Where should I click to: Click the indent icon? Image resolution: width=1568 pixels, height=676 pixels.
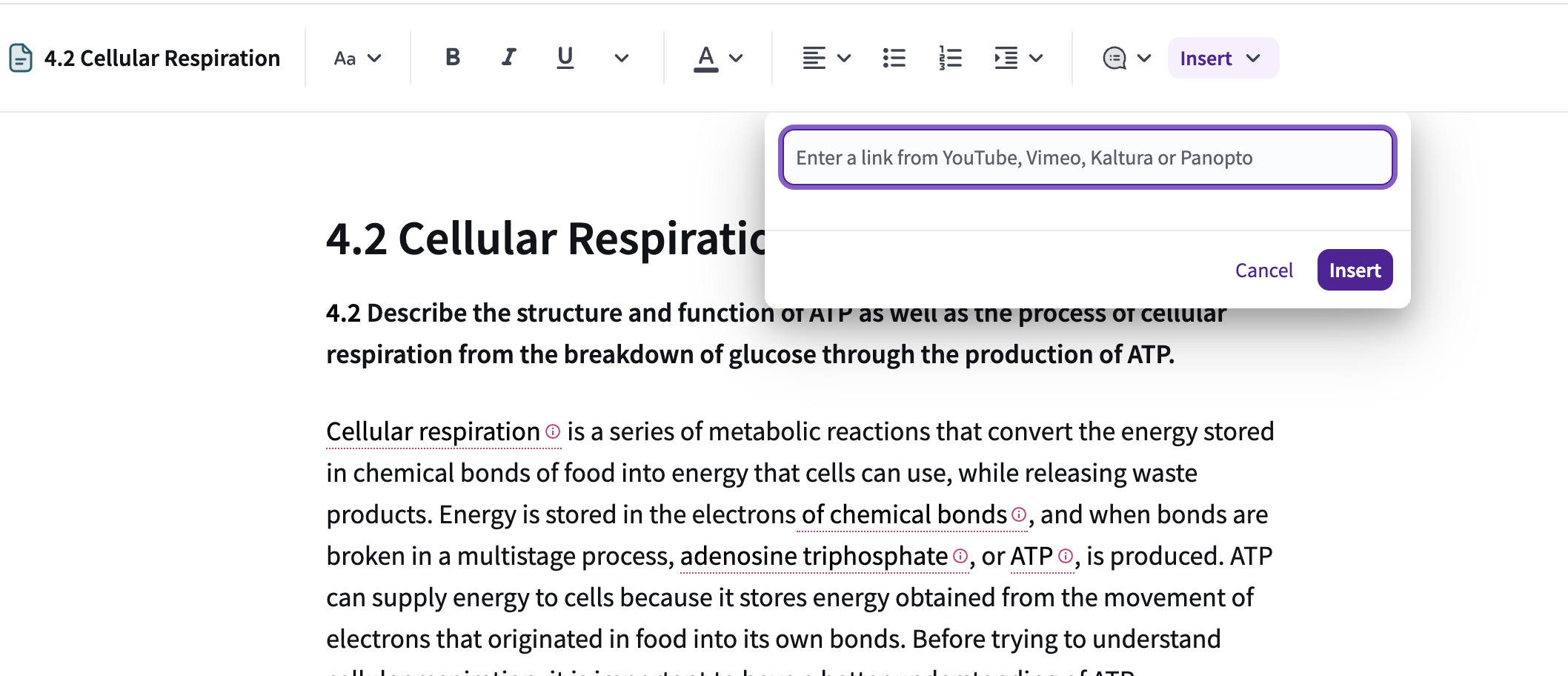point(1006,58)
